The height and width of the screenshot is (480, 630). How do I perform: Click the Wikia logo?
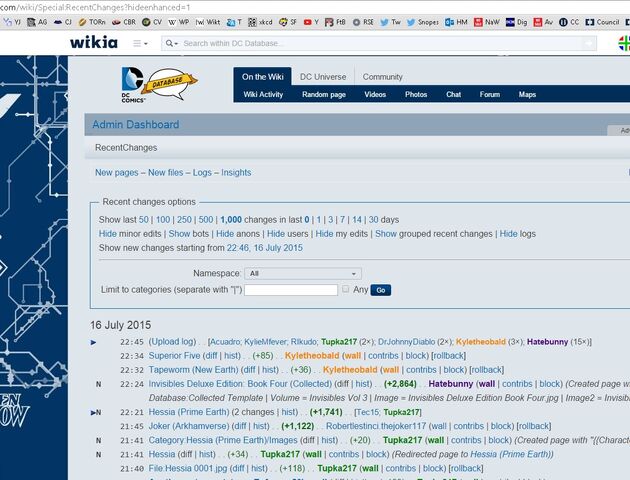point(94,42)
